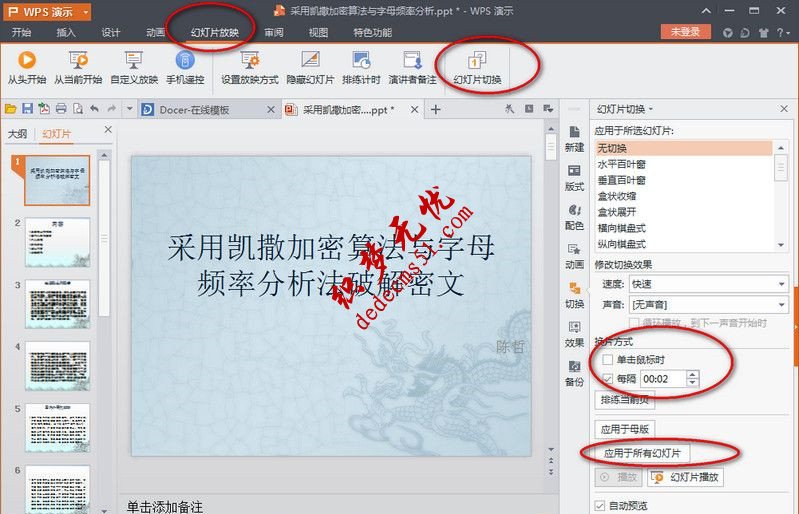The image size is (799, 514).
Task: Toggle the 自动预览 auto preview checkbox
Action: [600, 505]
